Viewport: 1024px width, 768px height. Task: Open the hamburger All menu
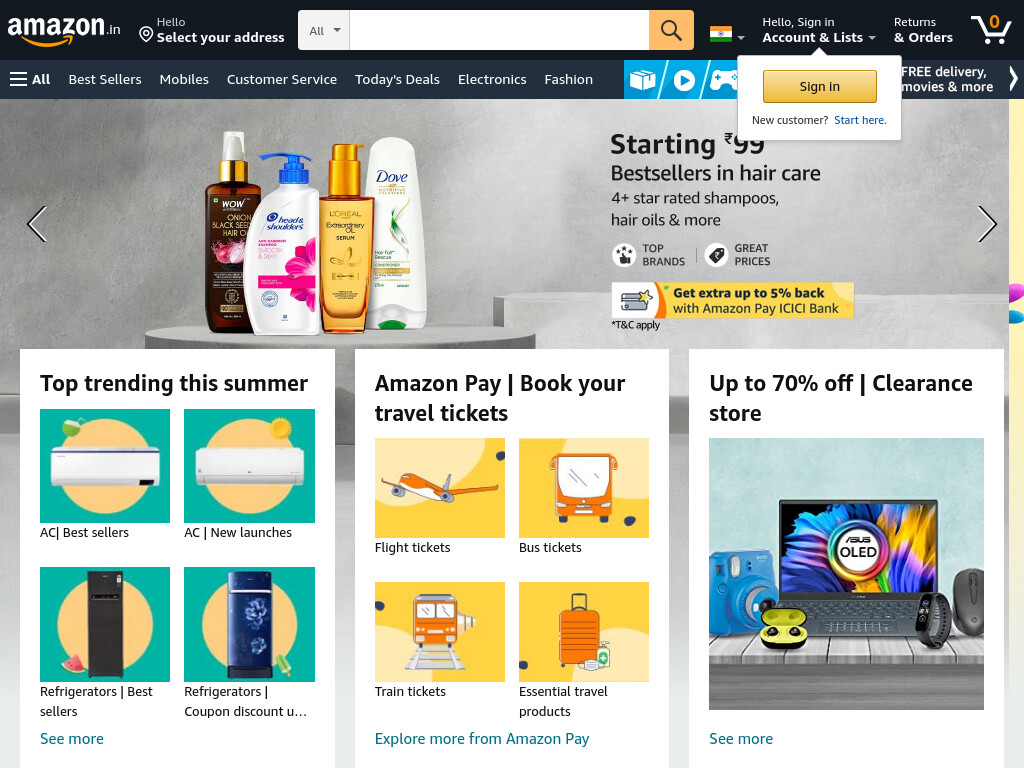[x=30, y=80]
